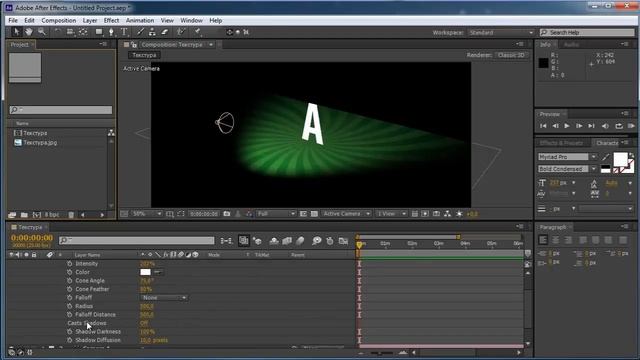Select the Selection arrow tool
This screenshot has width=640, height=360.
coord(16,32)
